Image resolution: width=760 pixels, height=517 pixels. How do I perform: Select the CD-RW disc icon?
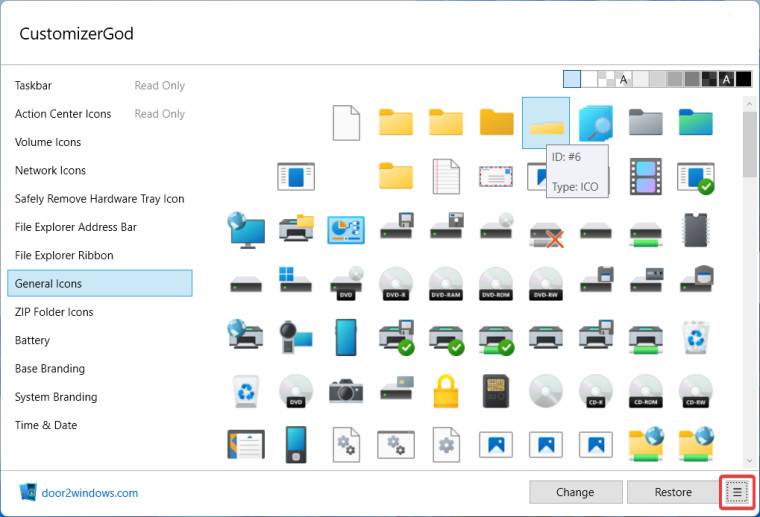[x=696, y=391]
